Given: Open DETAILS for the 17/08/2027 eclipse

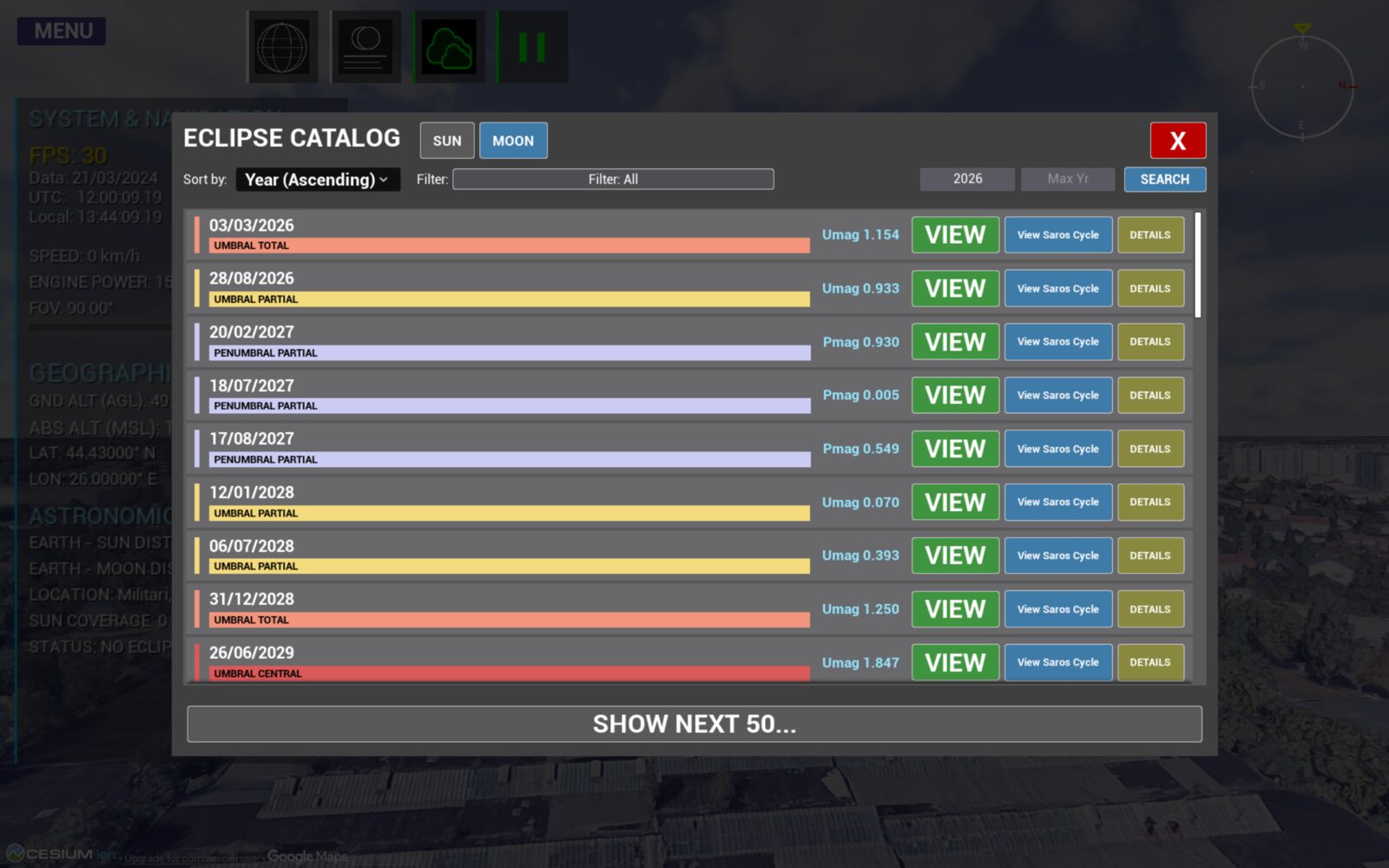Looking at the screenshot, I should pyautogui.click(x=1150, y=449).
